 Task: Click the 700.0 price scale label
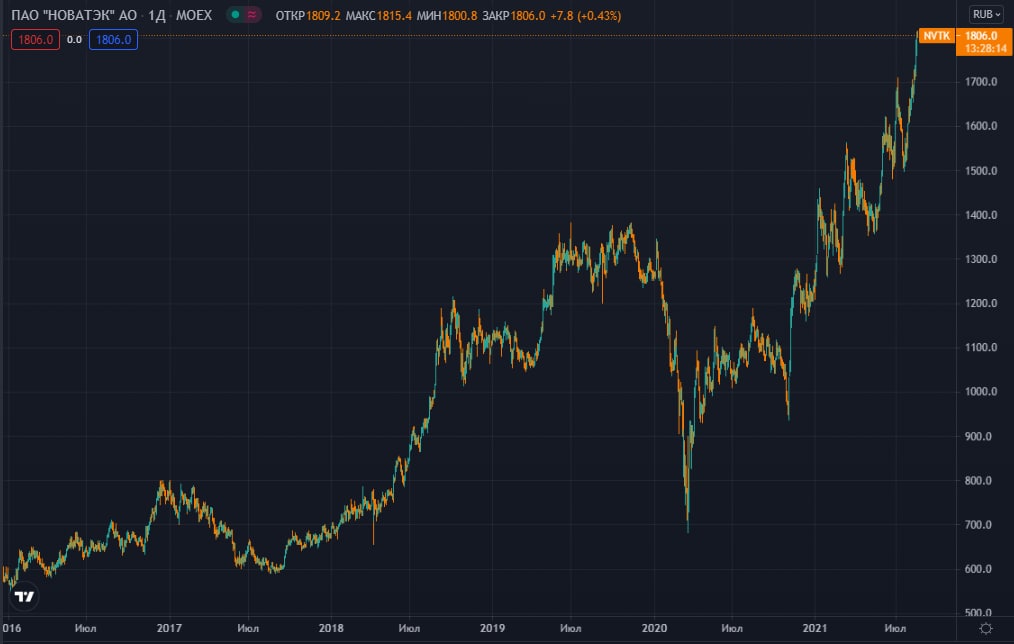click(x=978, y=525)
